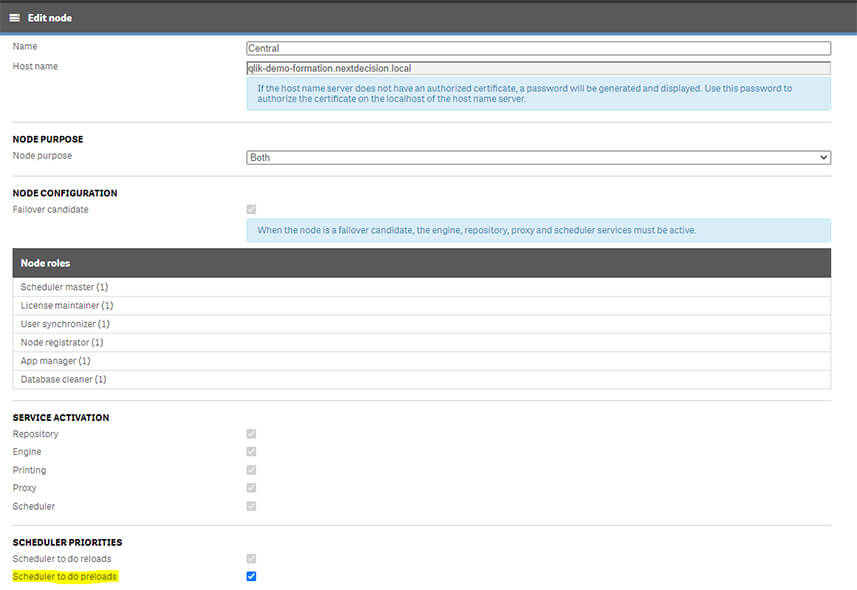Click the highlighted Scheduler to do preloads label
The image size is (857, 590).
pyautogui.click(x=66, y=577)
